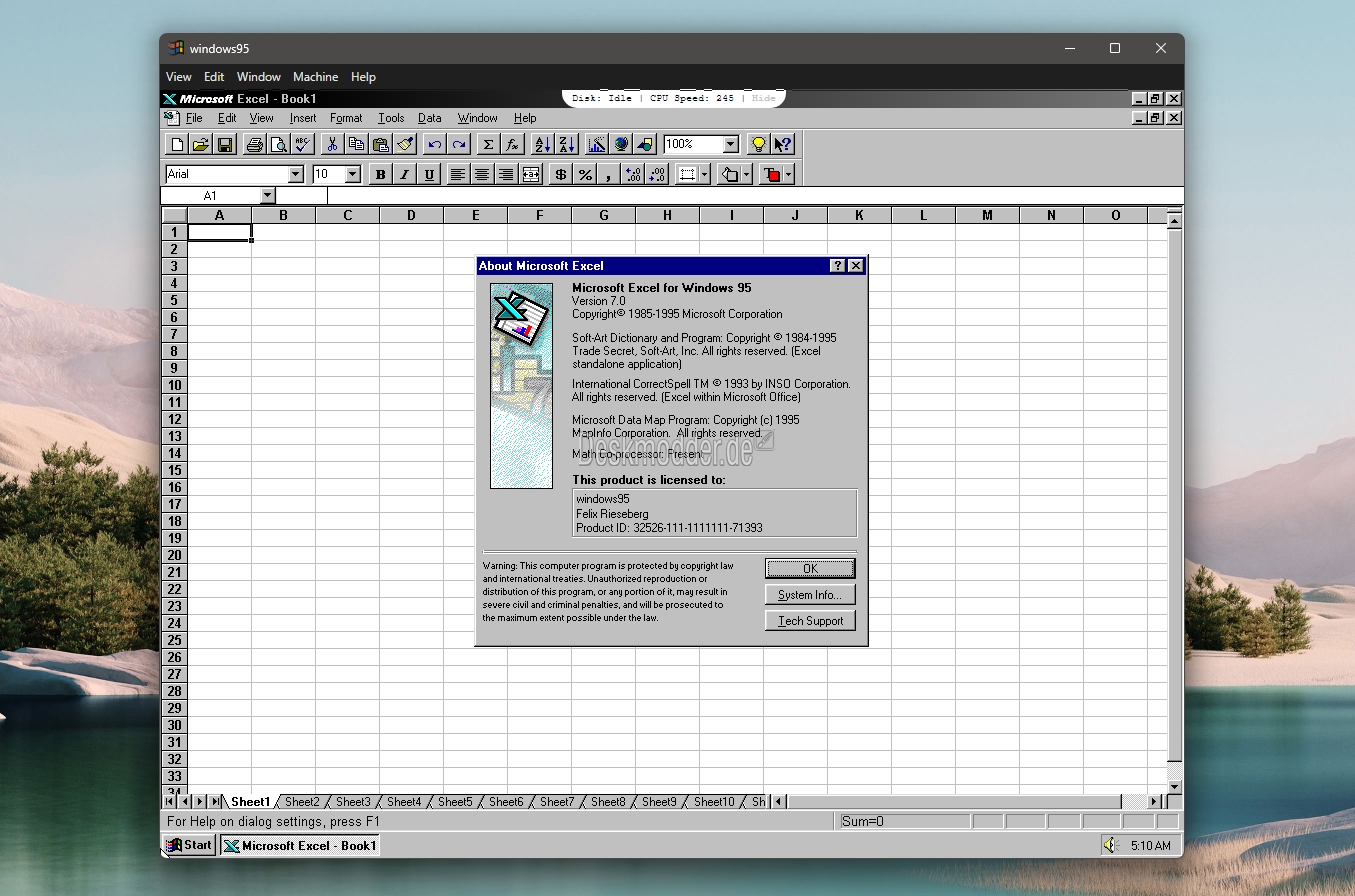Expand the Arial font name dropdown

[295, 174]
